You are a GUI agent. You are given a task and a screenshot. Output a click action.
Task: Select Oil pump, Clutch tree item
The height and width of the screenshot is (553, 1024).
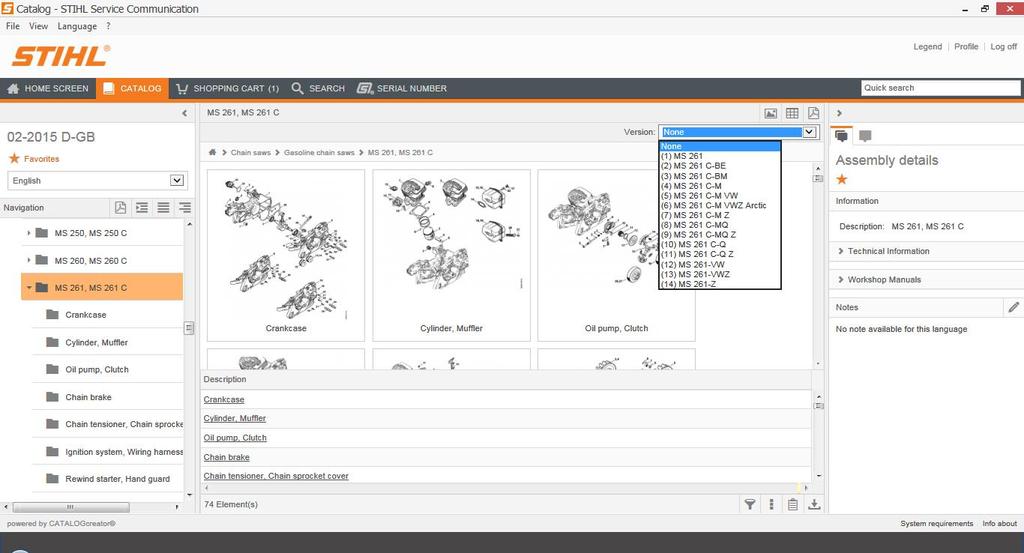(97, 370)
